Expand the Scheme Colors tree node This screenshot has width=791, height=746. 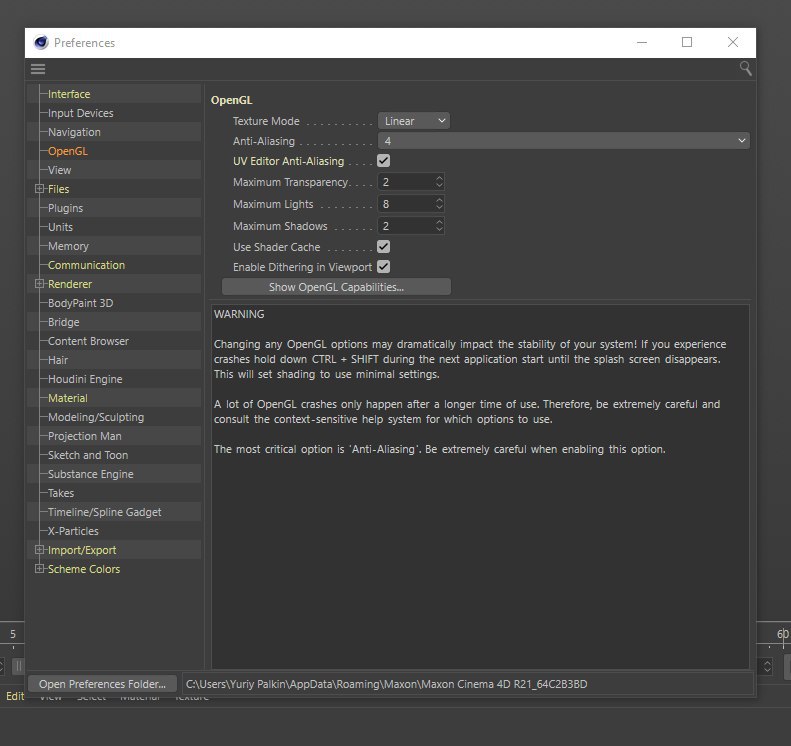39,568
